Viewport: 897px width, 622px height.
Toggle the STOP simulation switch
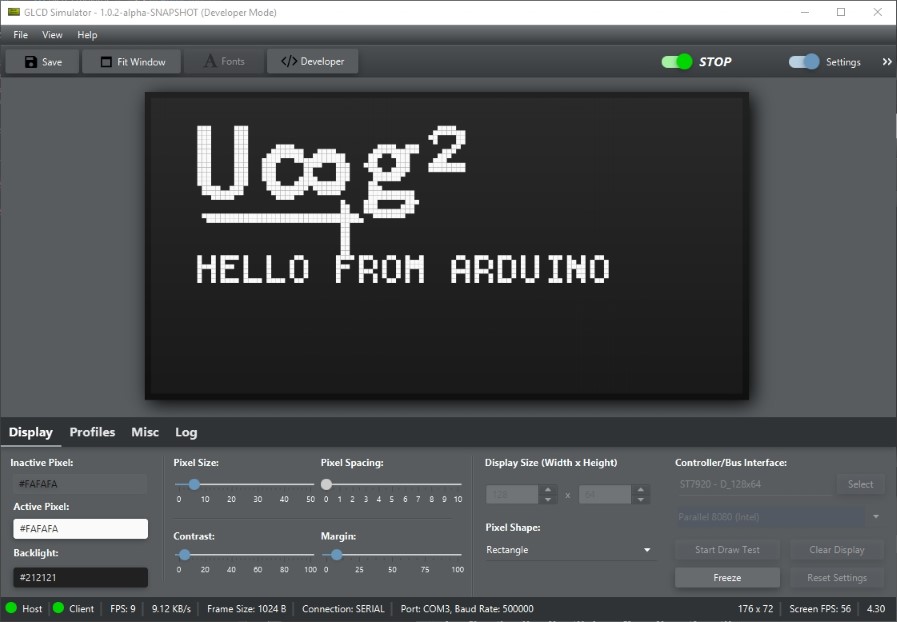[x=677, y=62]
